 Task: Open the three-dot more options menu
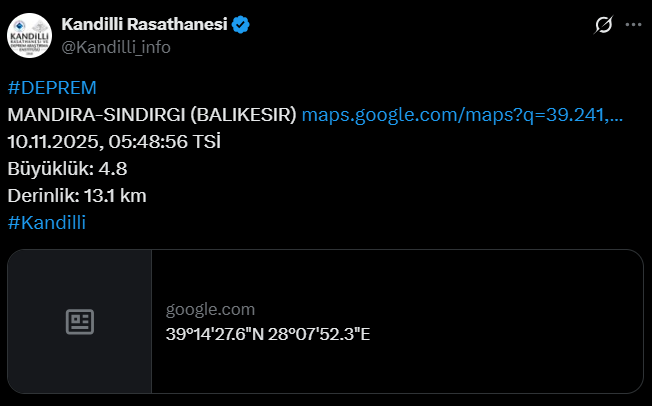(633, 26)
